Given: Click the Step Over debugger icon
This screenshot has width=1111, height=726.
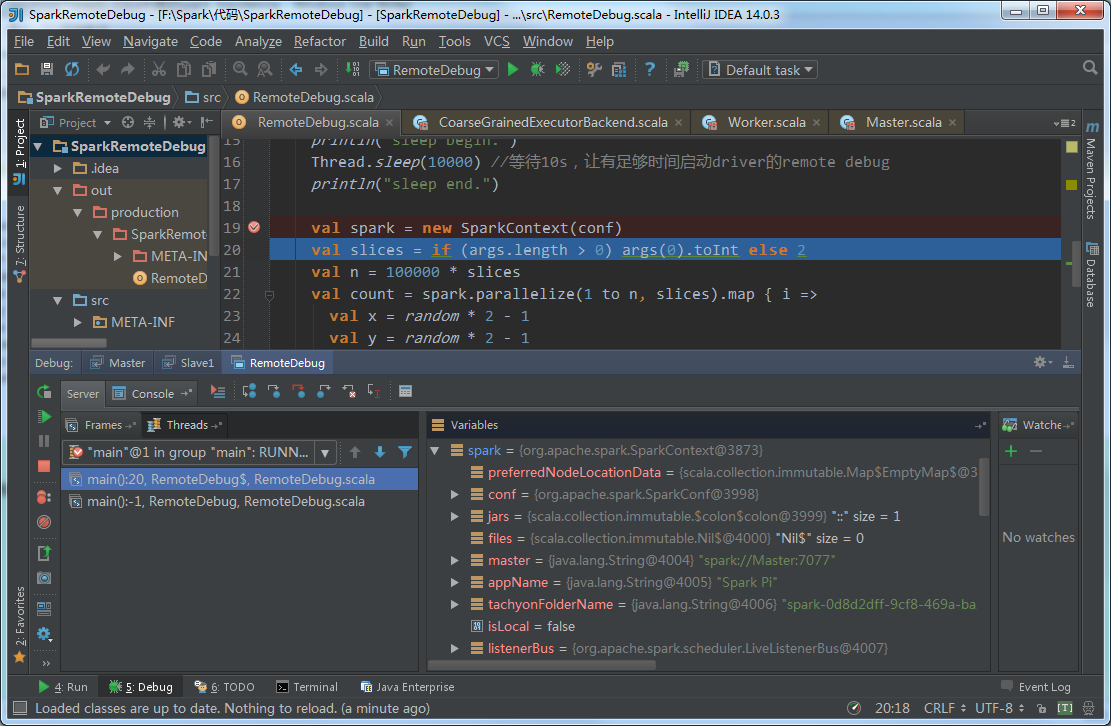Looking at the screenshot, I should coord(249,392).
